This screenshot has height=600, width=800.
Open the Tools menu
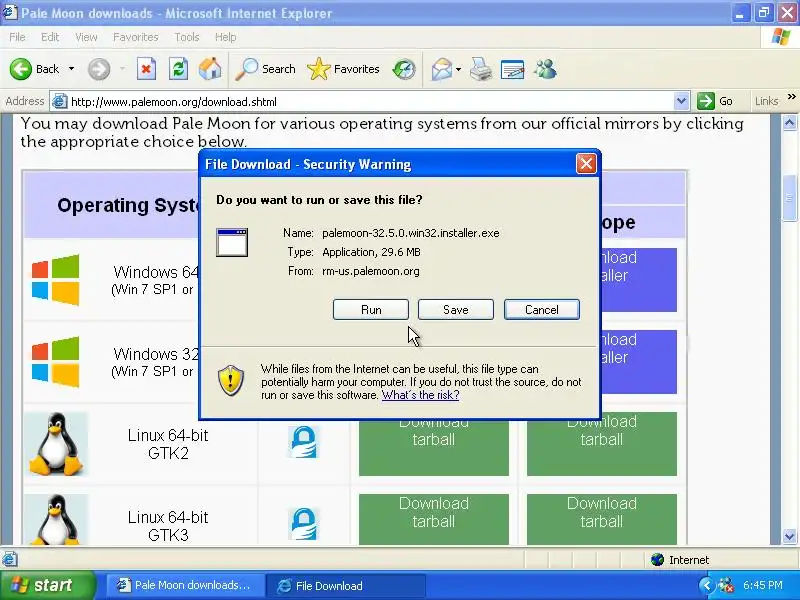(x=187, y=37)
